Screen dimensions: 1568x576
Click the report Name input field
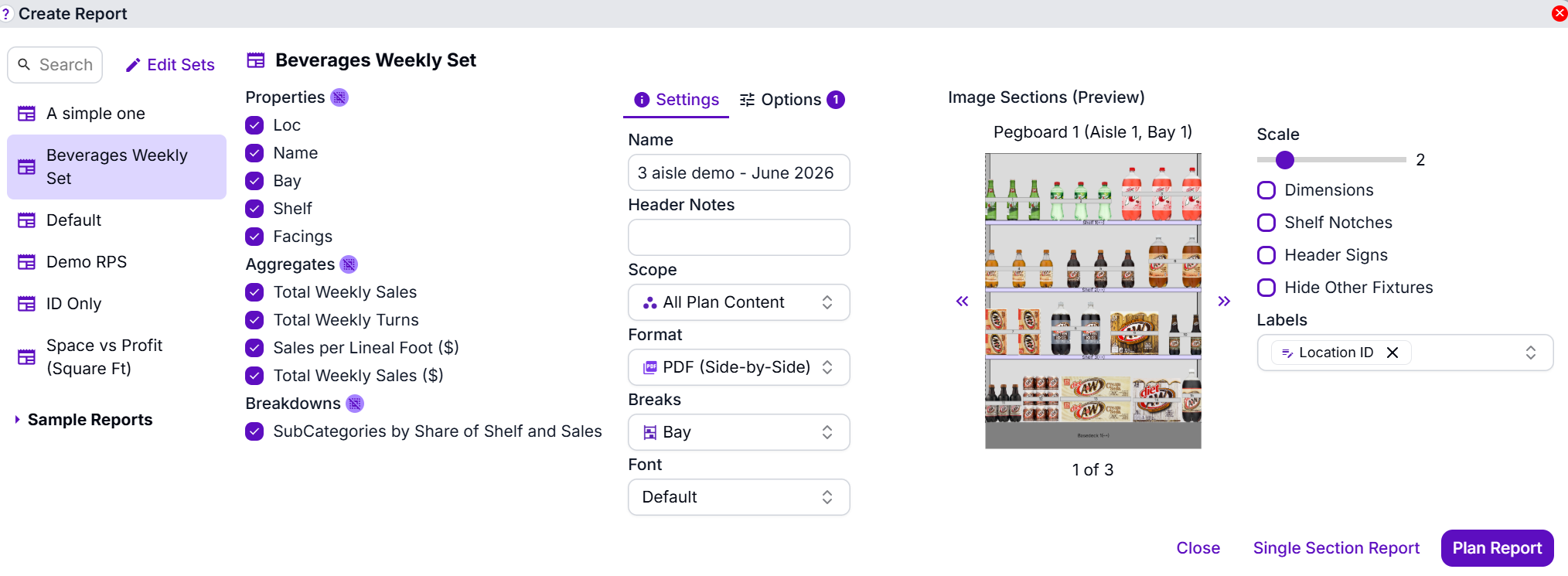(738, 172)
